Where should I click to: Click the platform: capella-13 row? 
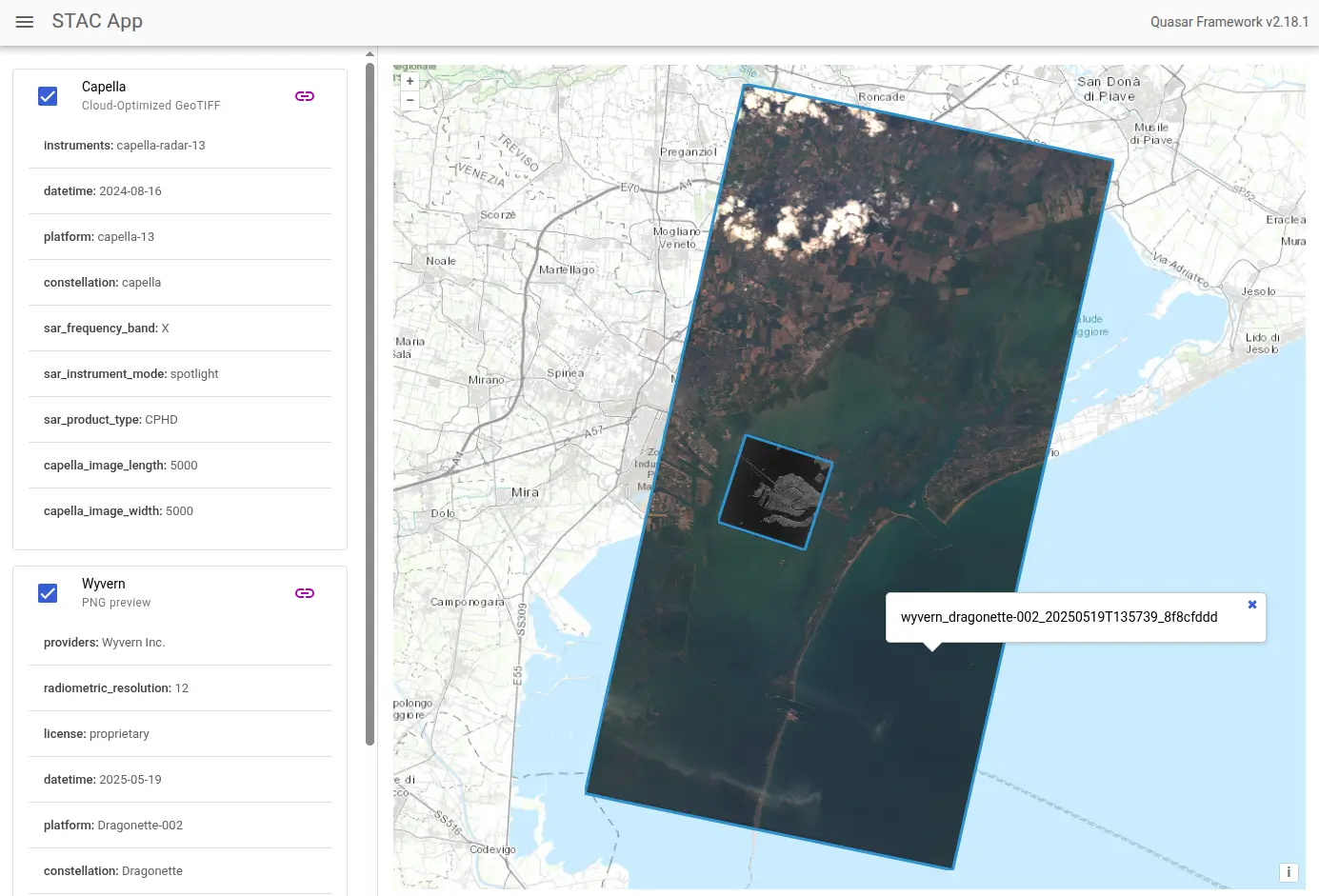[x=180, y=237]
